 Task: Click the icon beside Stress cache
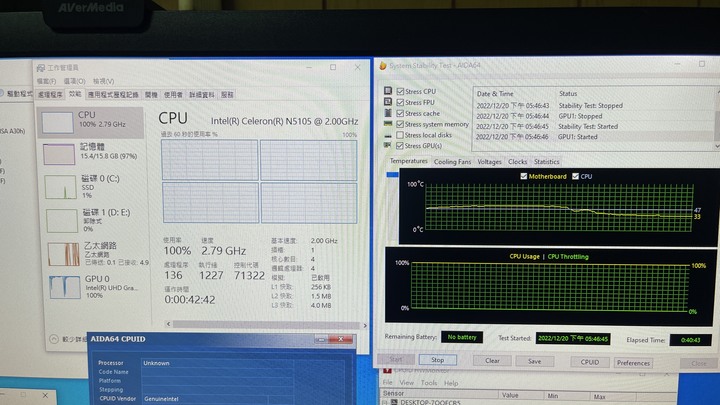[388, 113]
